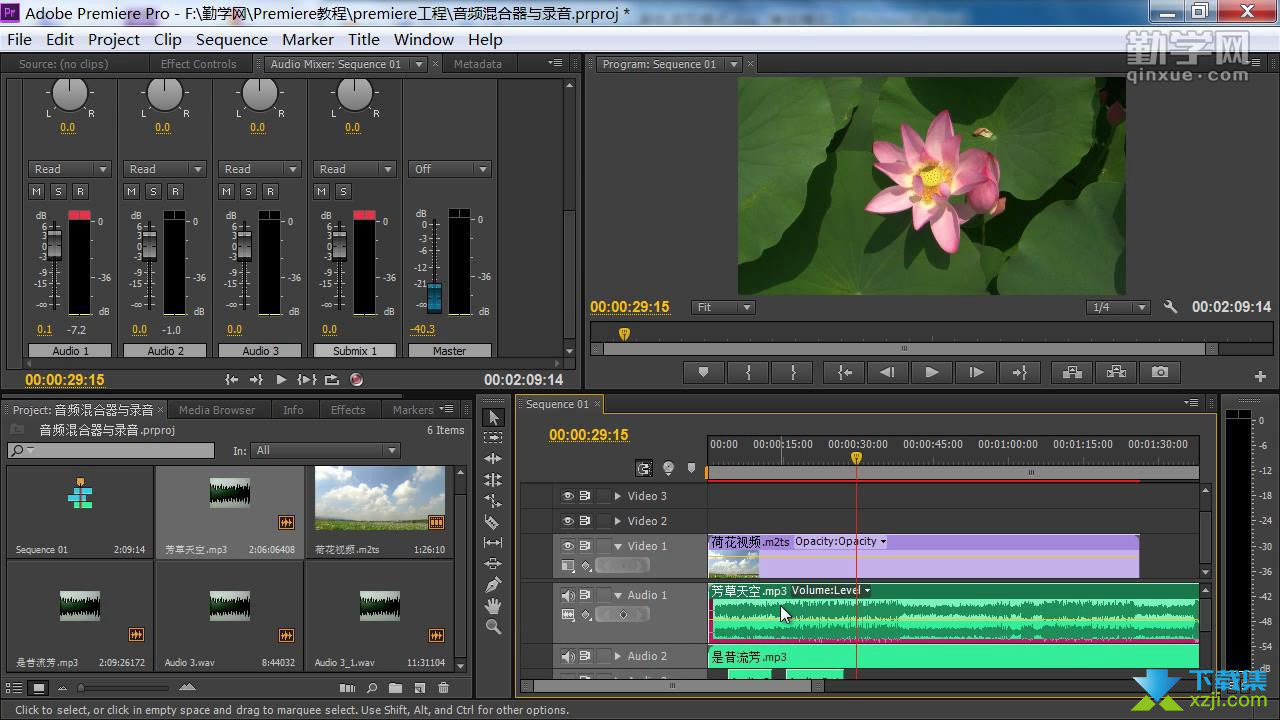Screen dimensions: 1280x720
Task: Click Mark In button in Program monitor
Action: (x=748, y=372)
